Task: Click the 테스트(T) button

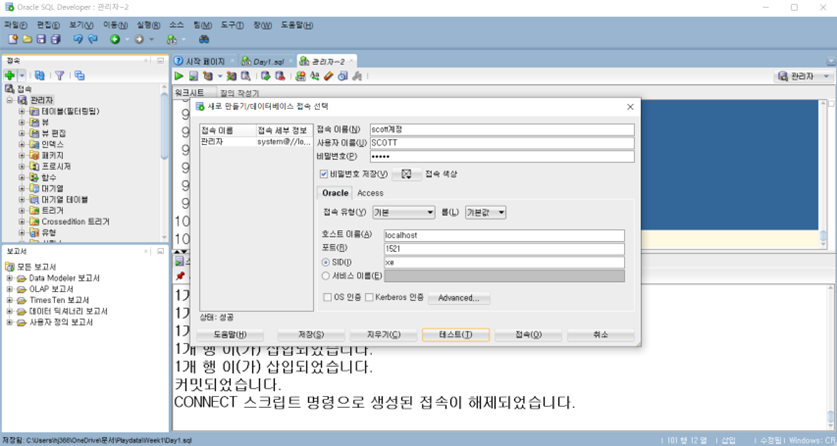Action: (455, 334)
